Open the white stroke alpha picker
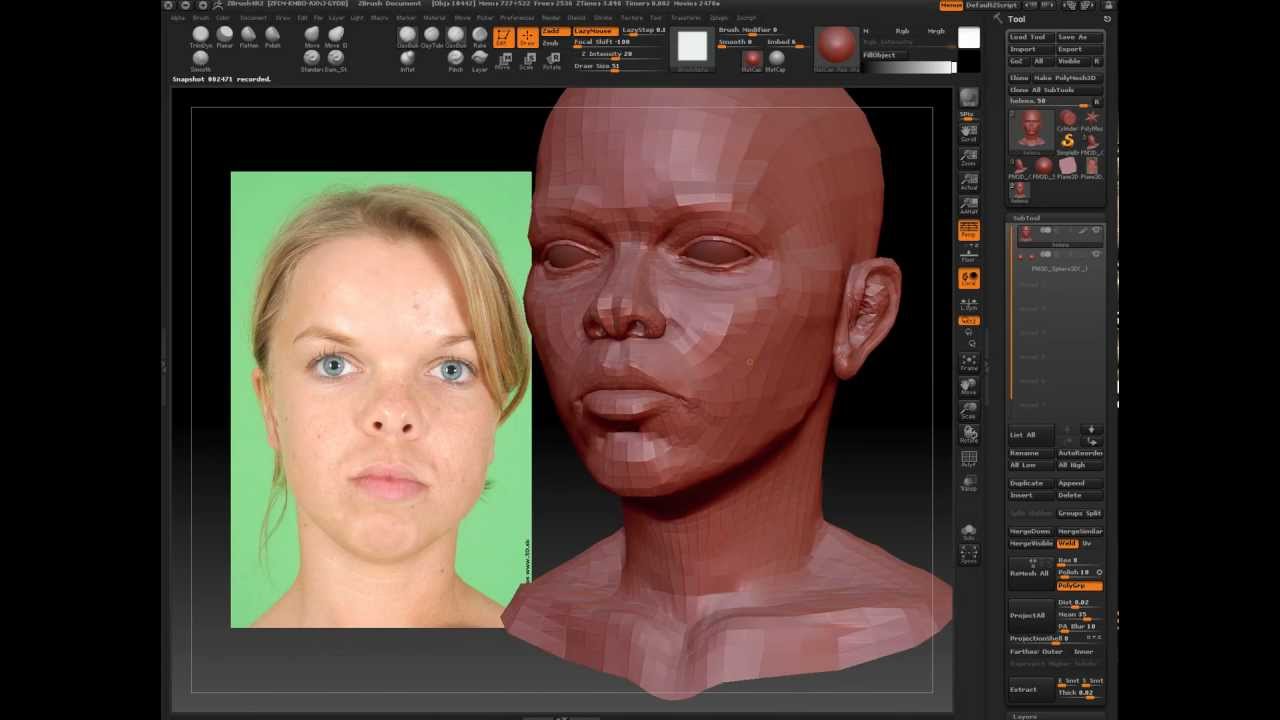 tap(692, 47)
